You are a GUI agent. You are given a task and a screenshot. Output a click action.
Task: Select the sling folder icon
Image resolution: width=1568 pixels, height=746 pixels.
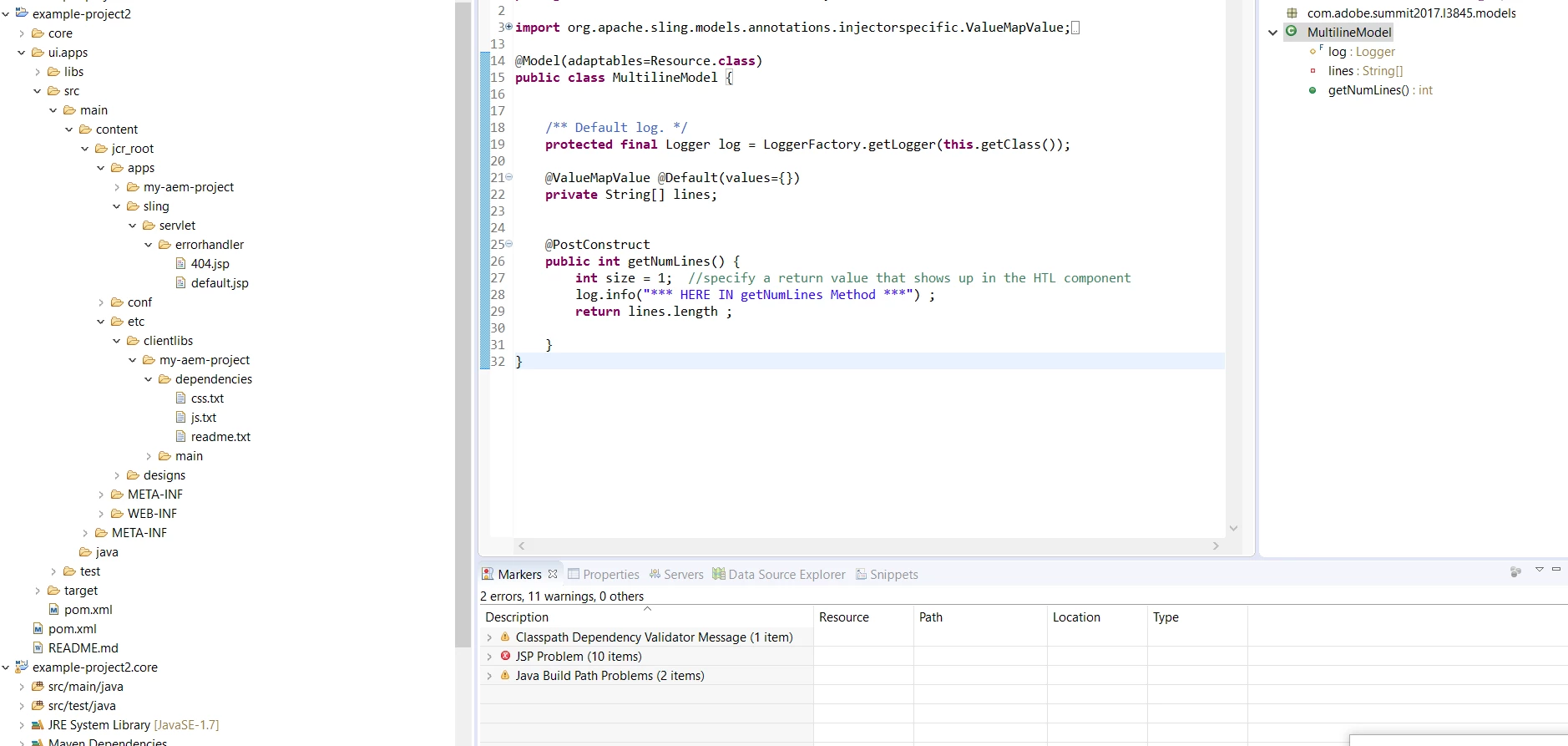click(133, 206)
